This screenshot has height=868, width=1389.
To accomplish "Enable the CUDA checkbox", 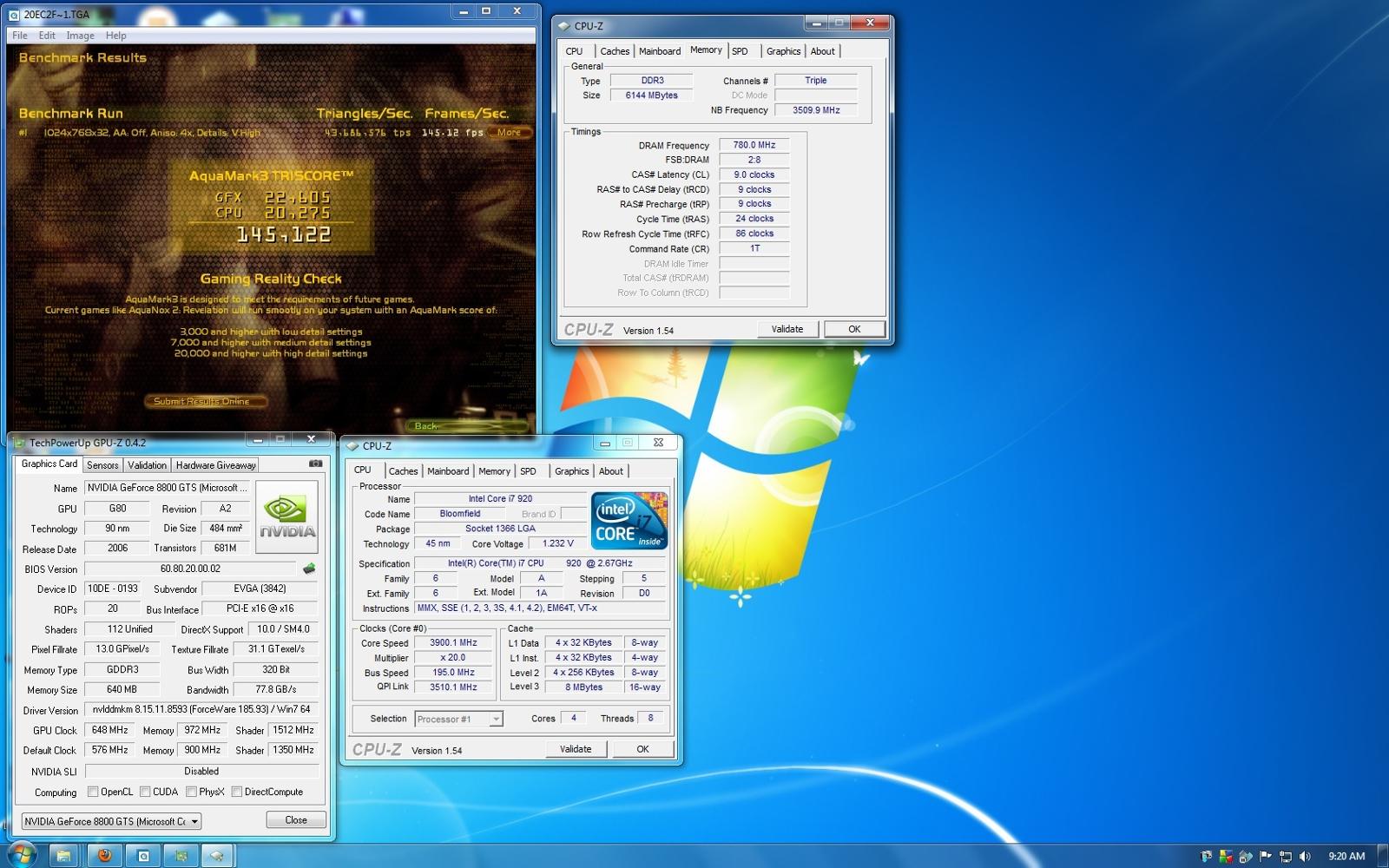I will 145,792.
